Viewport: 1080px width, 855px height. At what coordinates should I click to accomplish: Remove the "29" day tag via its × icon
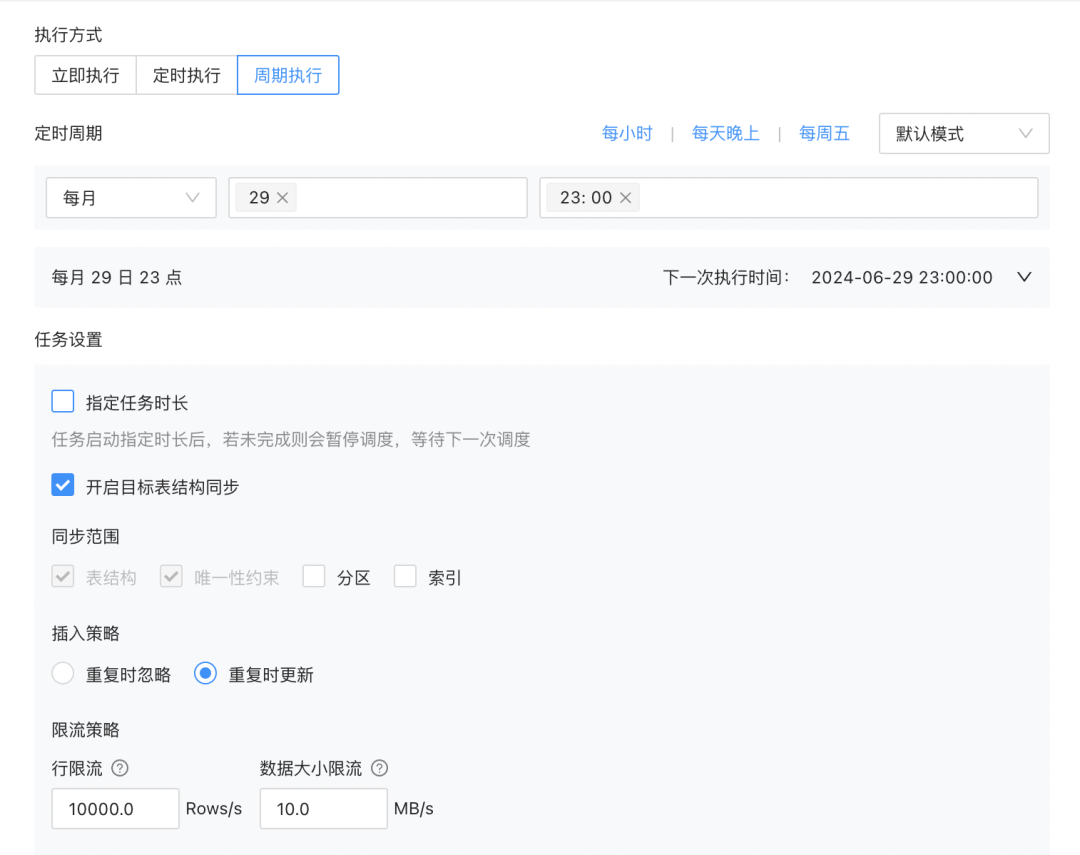[283, 197]
